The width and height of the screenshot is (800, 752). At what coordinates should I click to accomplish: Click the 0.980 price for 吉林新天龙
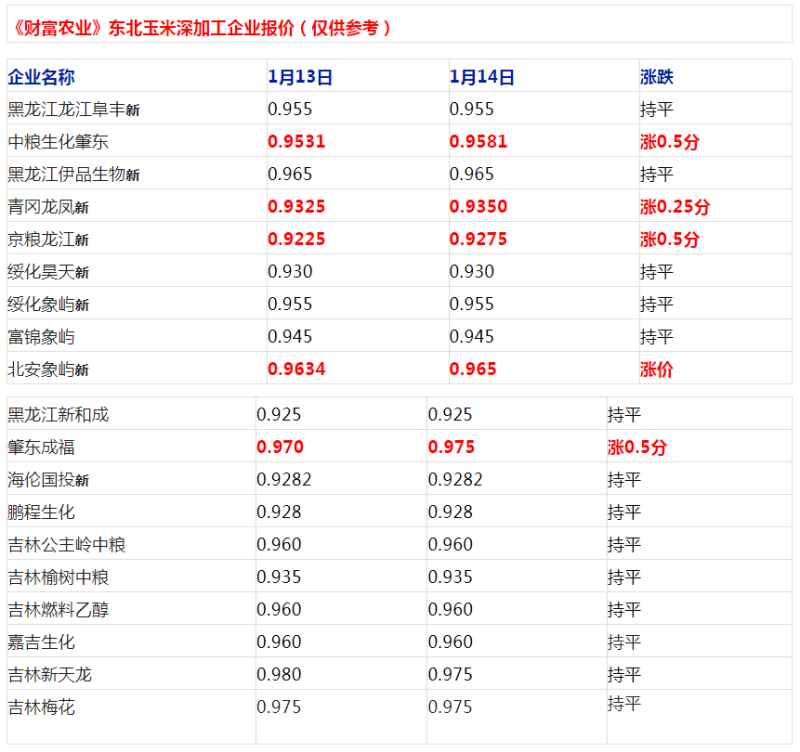(279, 674)
